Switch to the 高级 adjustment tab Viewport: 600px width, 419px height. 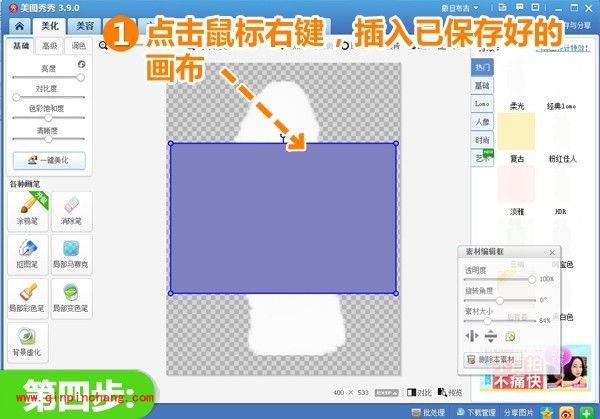pos(49,46)
